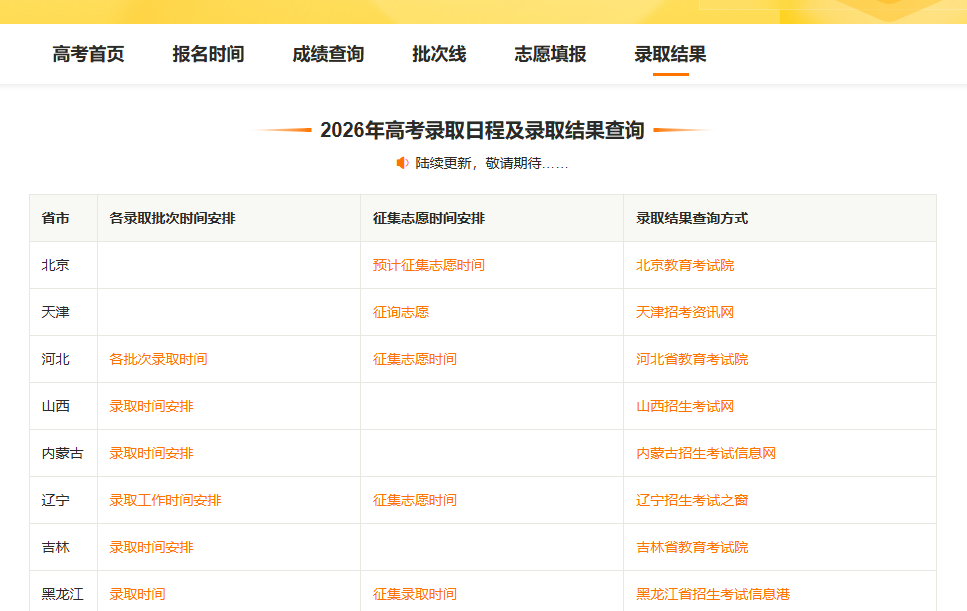Viewport: 967px width, 611px height.
Task: Select the 录取结果 tab
Action: click(x=670, y=54)
